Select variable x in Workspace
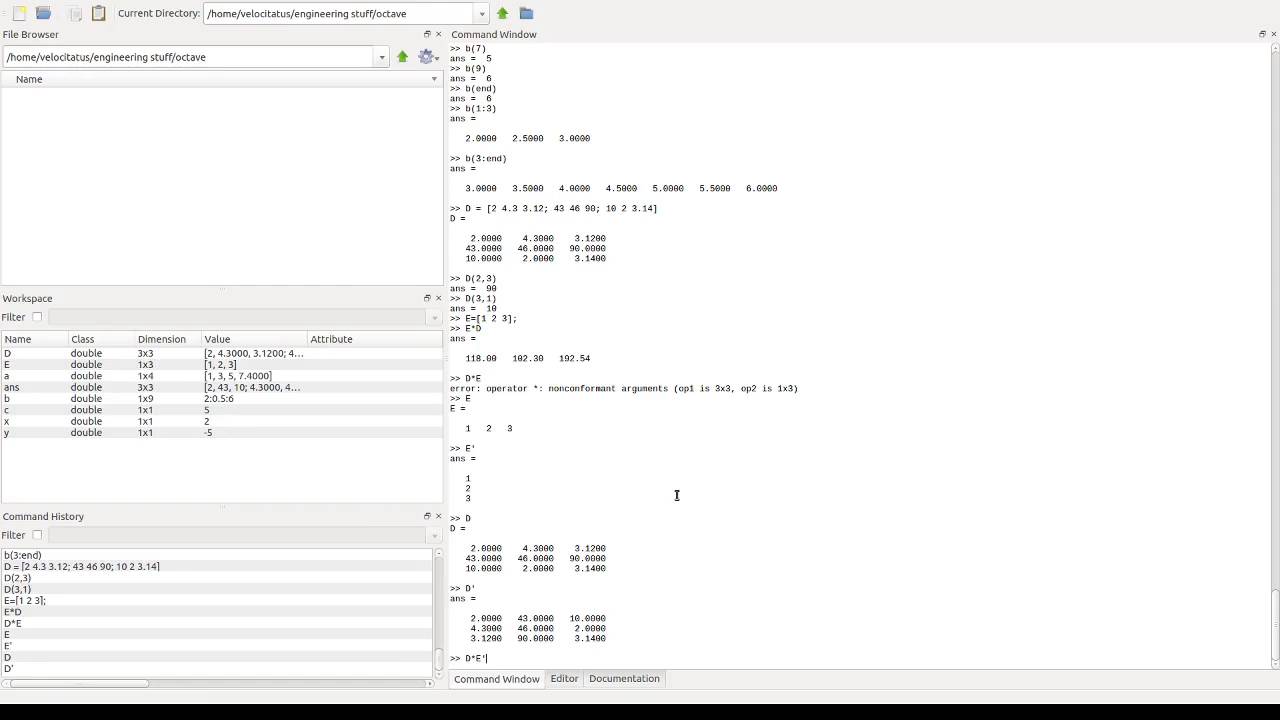Screen dimensions: 1280x720 pos(221,421)
